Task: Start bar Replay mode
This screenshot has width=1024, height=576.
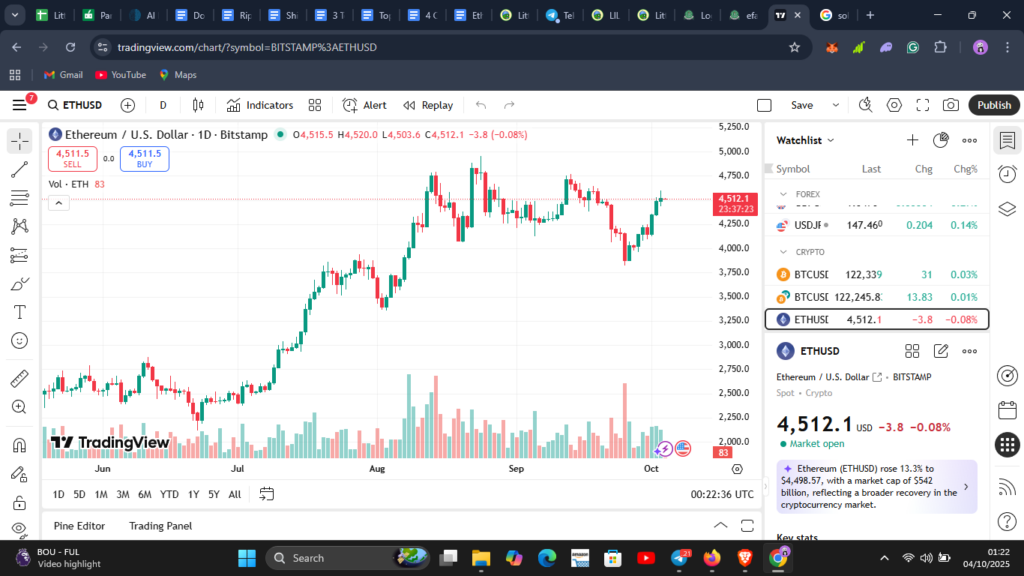Action: coord(430,105)
